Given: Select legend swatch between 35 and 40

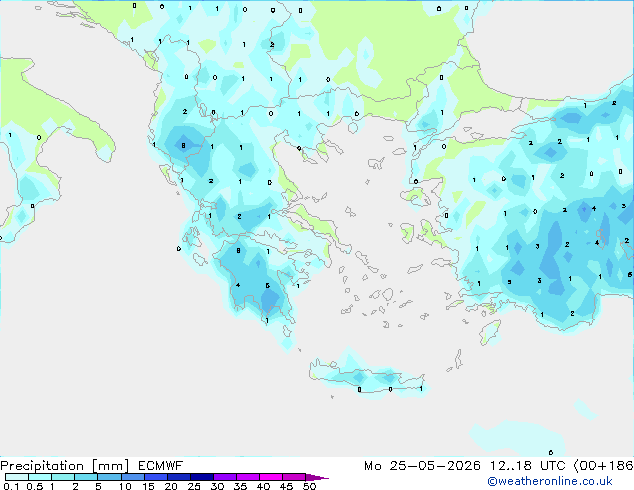Looking at the screenshot, I should (248, 477).
